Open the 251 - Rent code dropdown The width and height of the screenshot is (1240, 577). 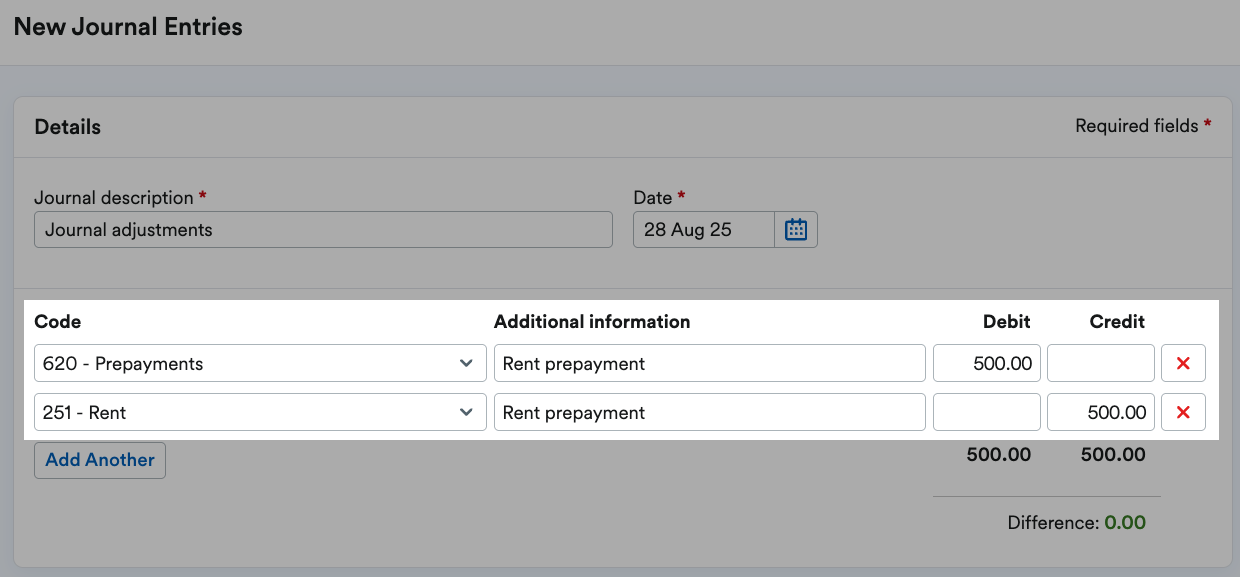tap(260, 412)
